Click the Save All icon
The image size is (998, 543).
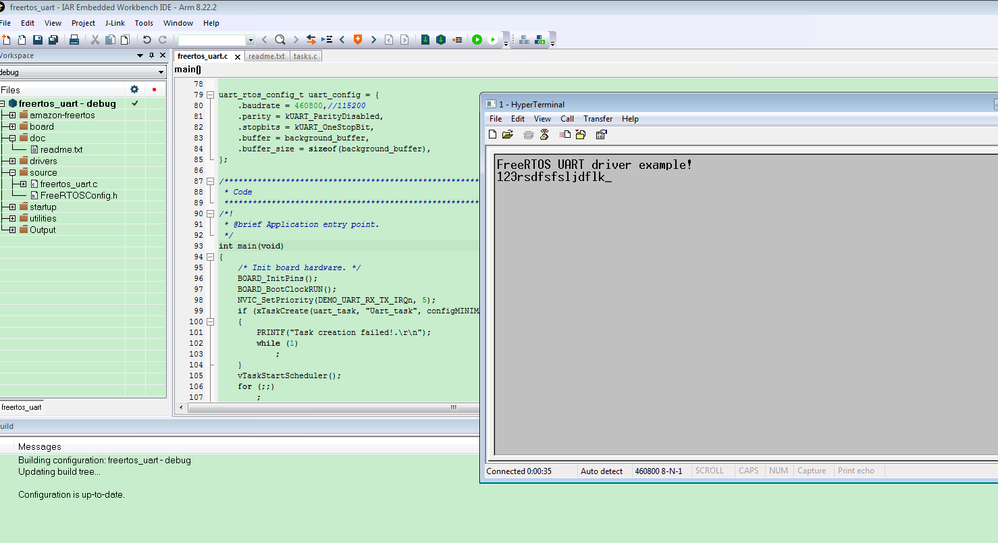(53, 39)
